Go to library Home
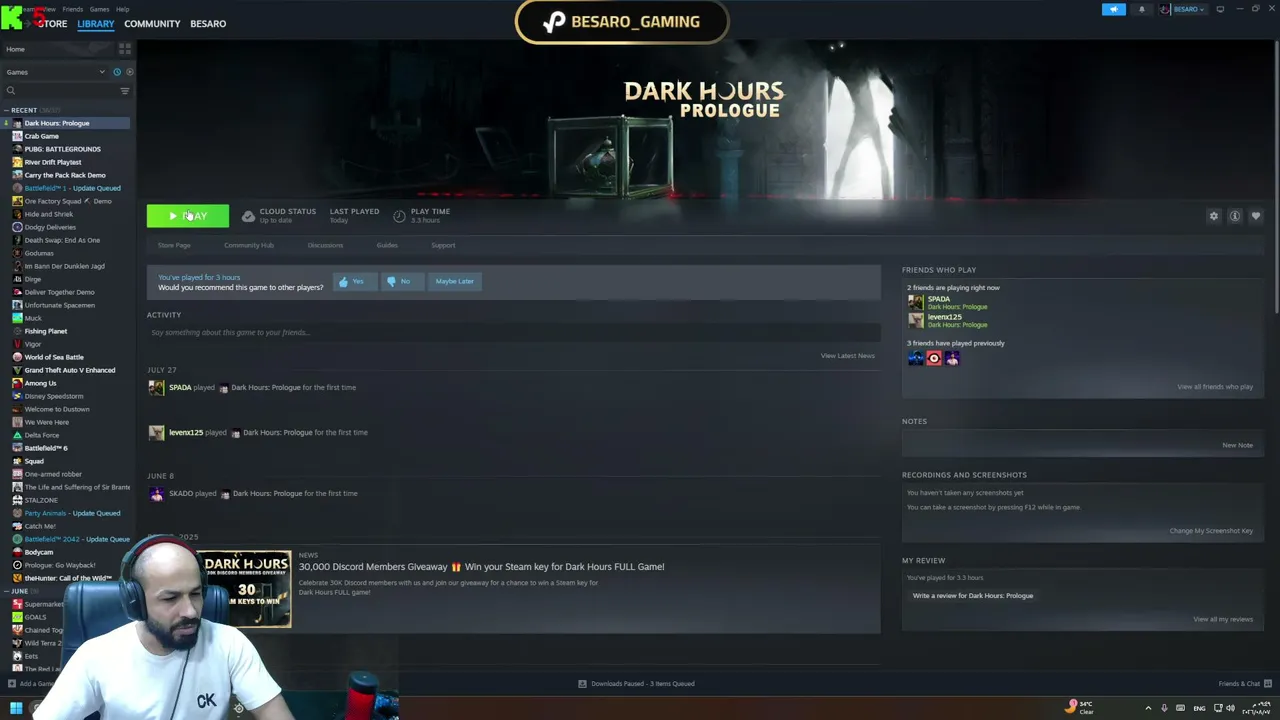 click(x=15, y=49)
